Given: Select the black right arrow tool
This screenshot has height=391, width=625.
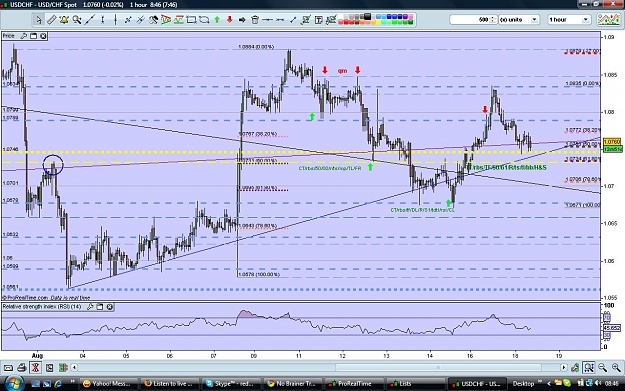Looking at the screenshot, I should pos(242,20).
